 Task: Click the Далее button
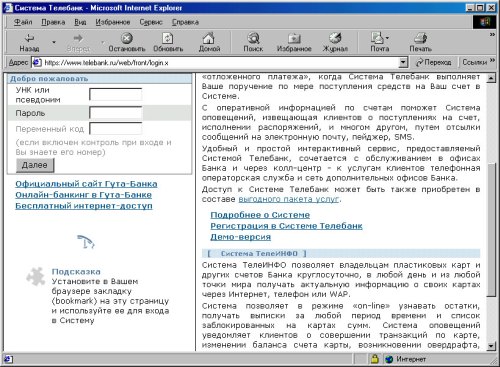[x=35, y=165]
